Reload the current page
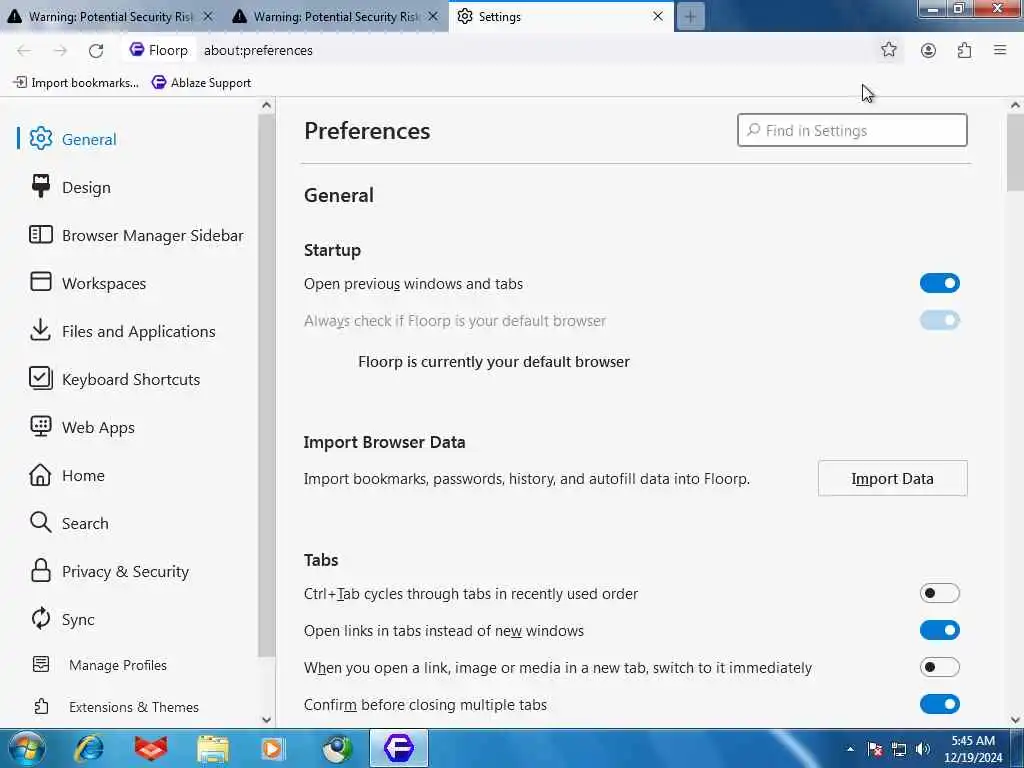 tap(96, 50)
